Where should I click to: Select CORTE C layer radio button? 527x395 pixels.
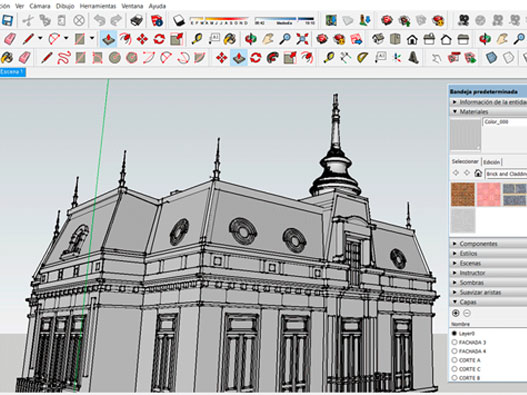tap(454, 369)
